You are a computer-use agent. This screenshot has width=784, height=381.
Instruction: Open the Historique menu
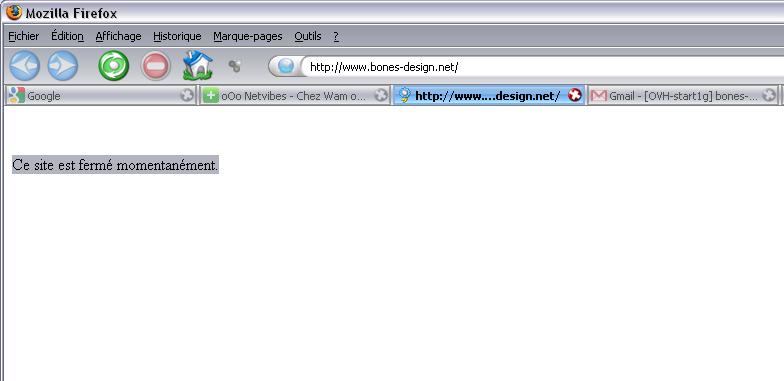click(x=177, y=36)
